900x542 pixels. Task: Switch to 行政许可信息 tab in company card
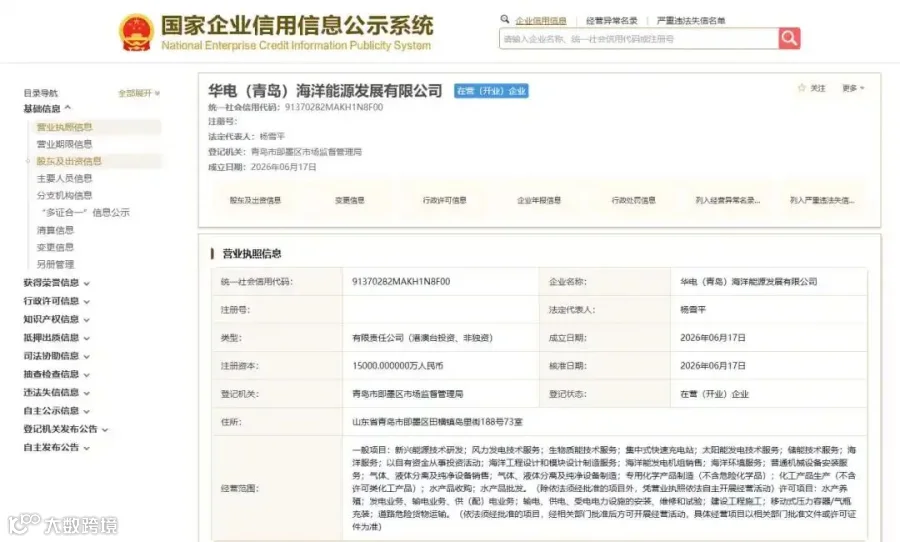(444, 200)
